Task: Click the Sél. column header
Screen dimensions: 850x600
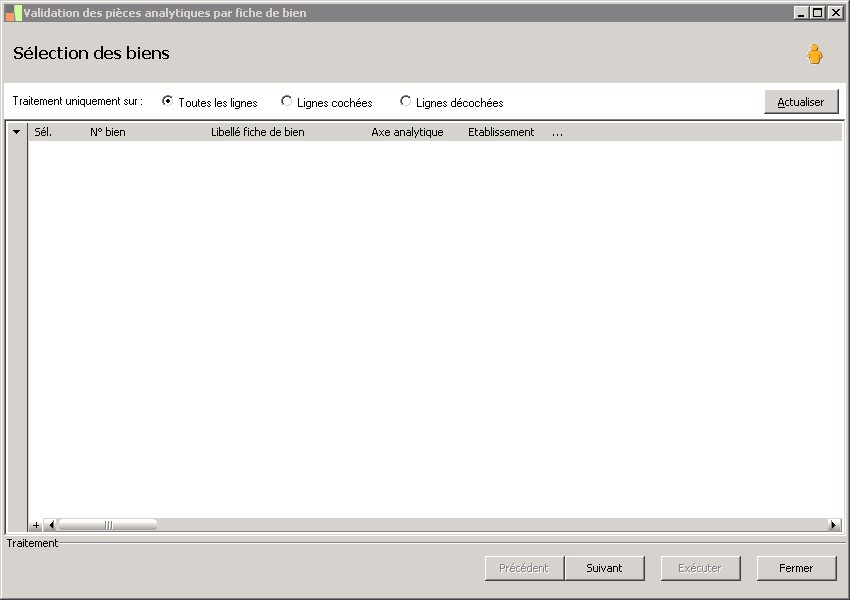Action: coord(43,132)
